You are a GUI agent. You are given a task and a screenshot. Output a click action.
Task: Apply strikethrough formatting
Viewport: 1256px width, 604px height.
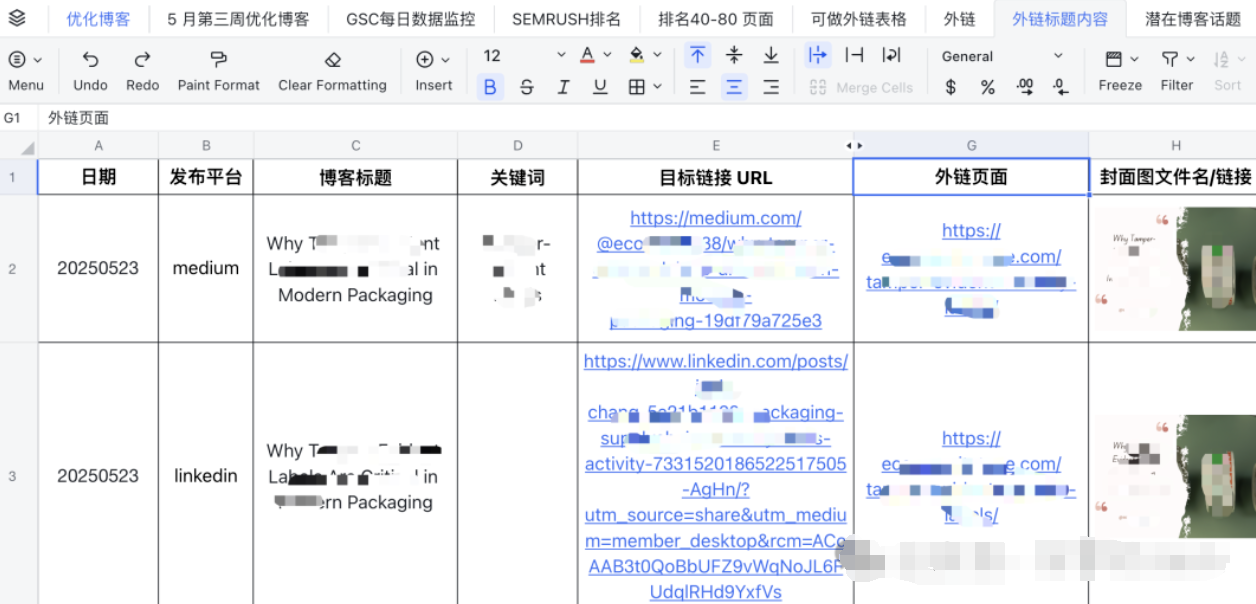tap(527, 88)
